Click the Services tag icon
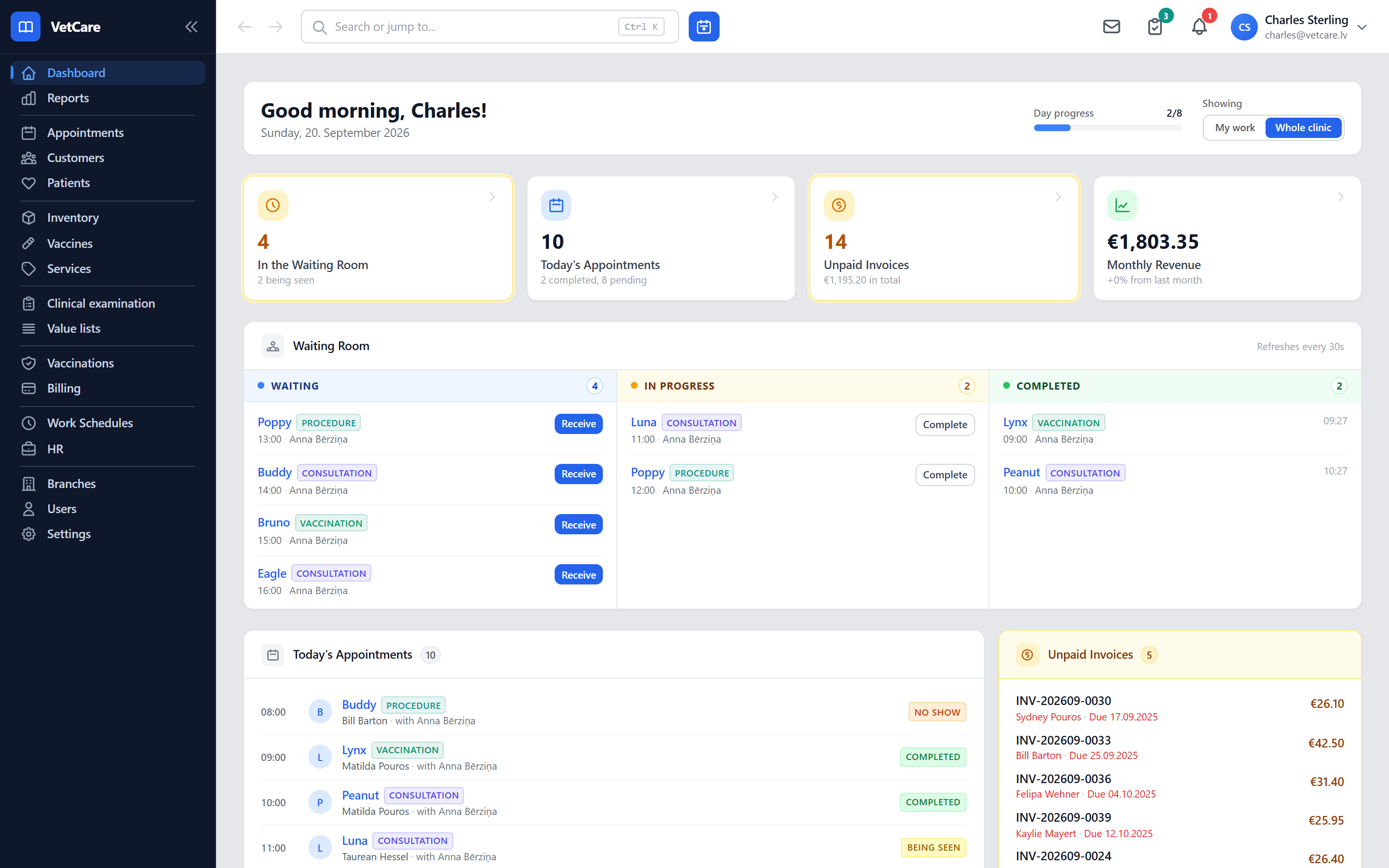1389x868 pixels. click(x=29, y=269)
